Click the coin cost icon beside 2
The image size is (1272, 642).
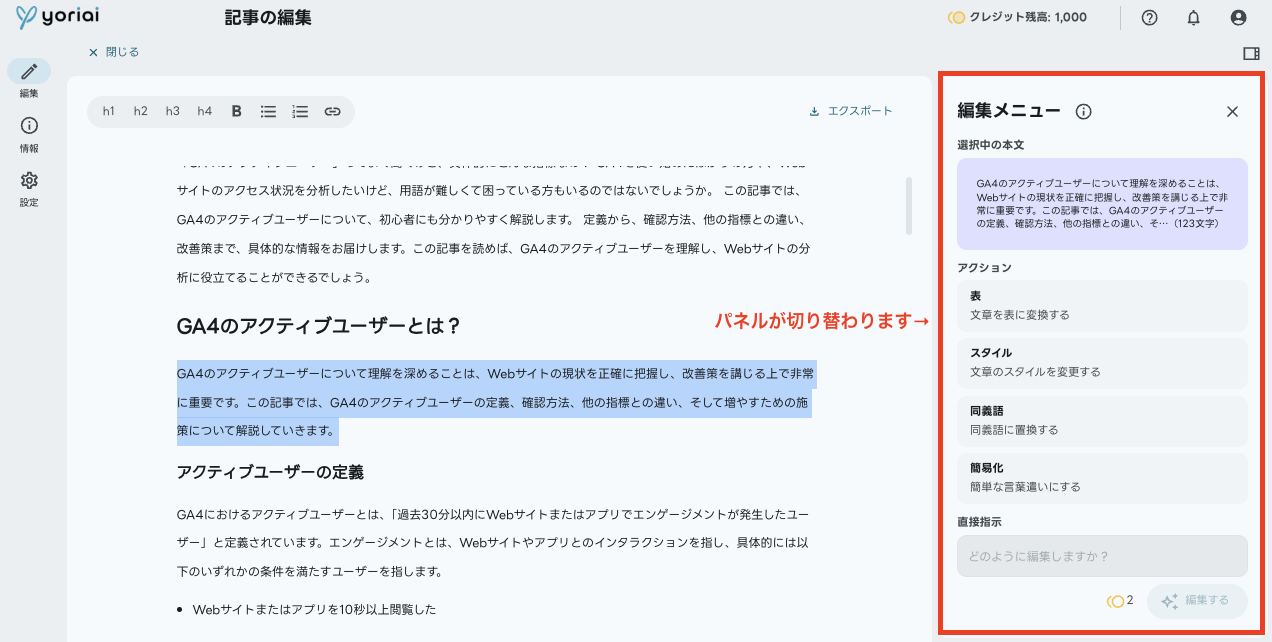(x=1115, y=601)
